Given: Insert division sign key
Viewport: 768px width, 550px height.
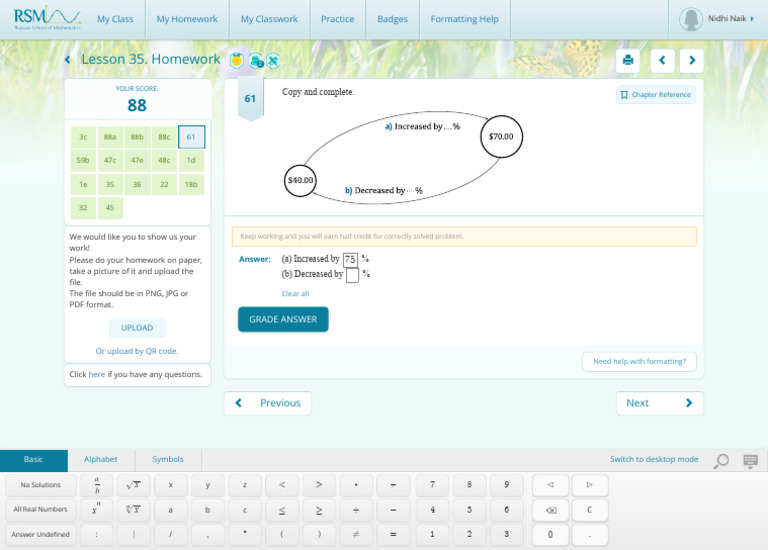Looking at the screenshot, I should [356, 510].
